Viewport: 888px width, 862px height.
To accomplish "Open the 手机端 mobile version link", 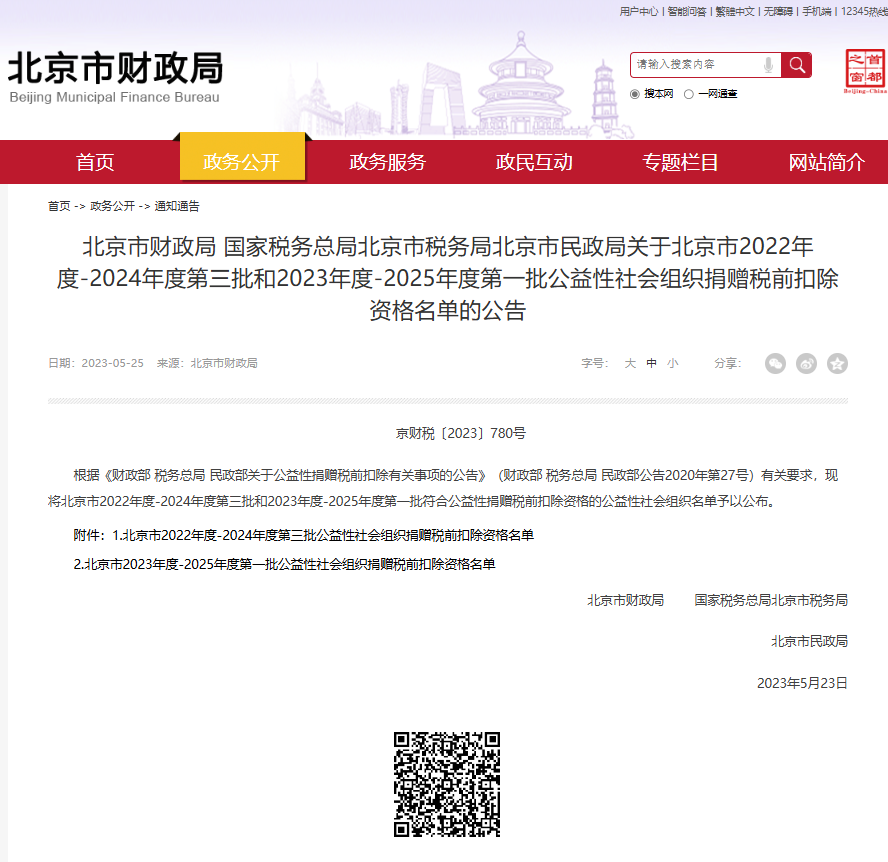I will 817,11.
